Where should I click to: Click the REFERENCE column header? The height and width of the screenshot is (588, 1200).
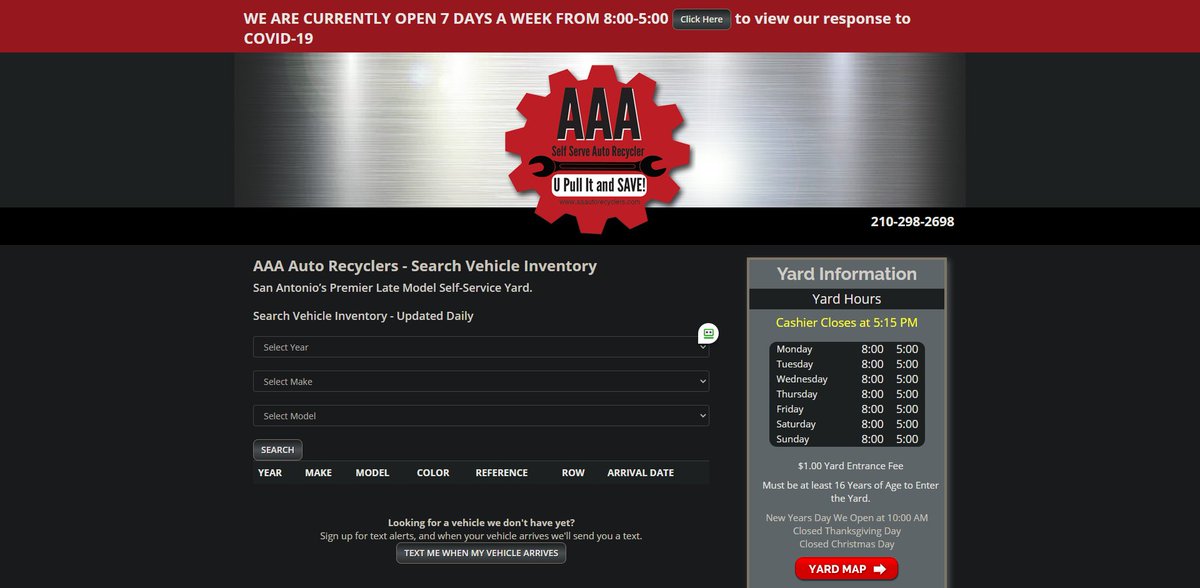[501, 473]
